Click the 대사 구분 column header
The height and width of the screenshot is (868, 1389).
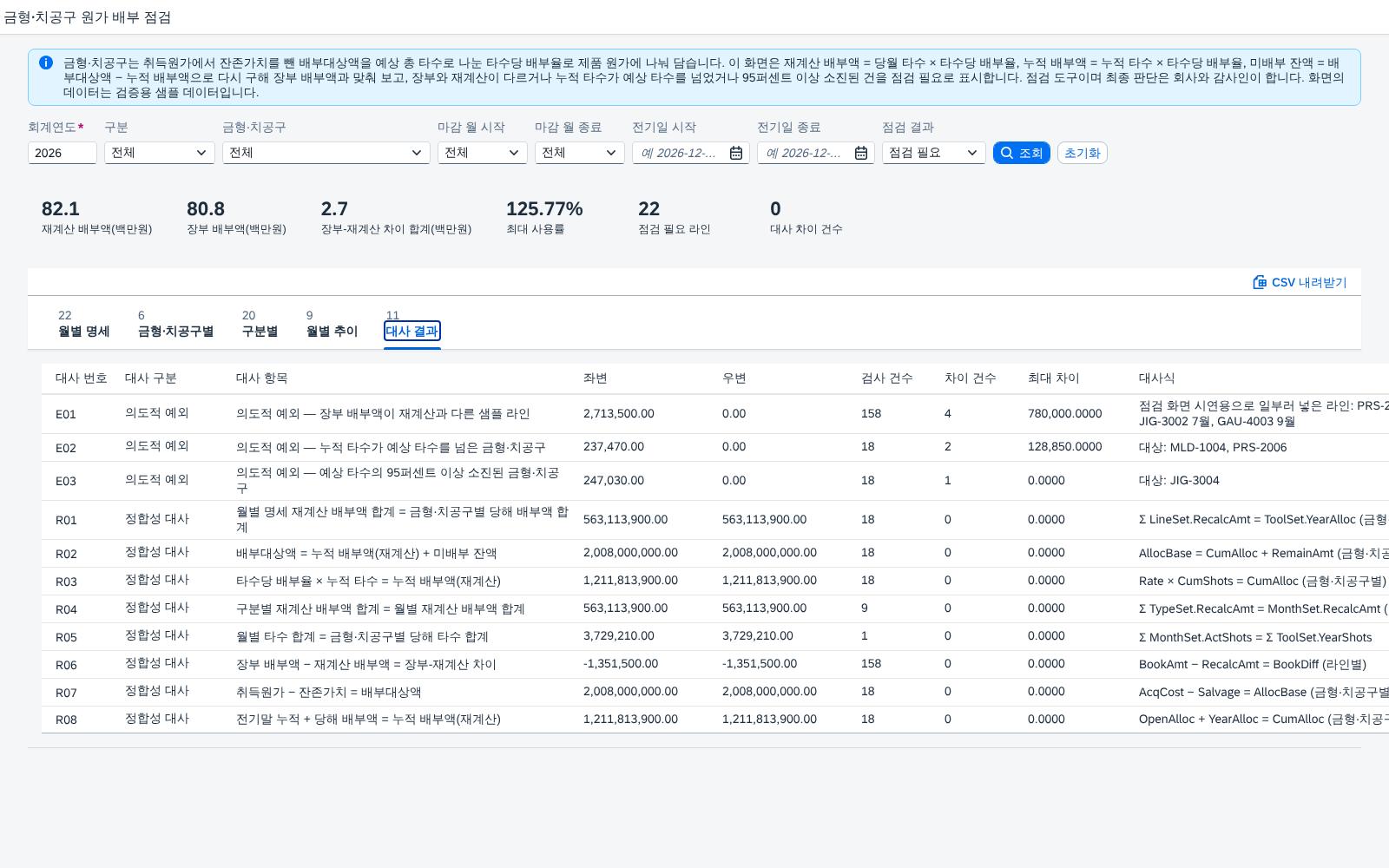coord(151,378)
